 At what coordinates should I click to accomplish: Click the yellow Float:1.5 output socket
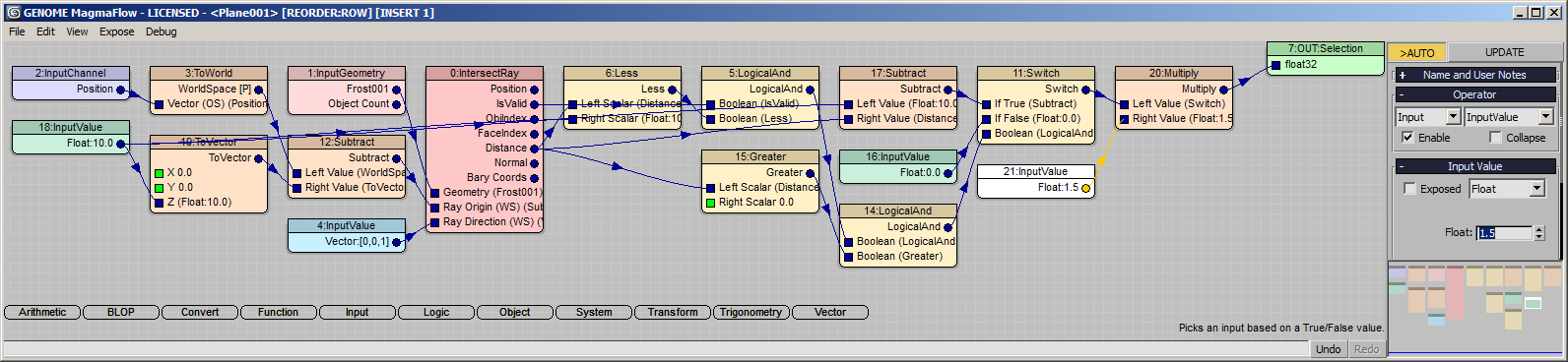point(1086,188)
